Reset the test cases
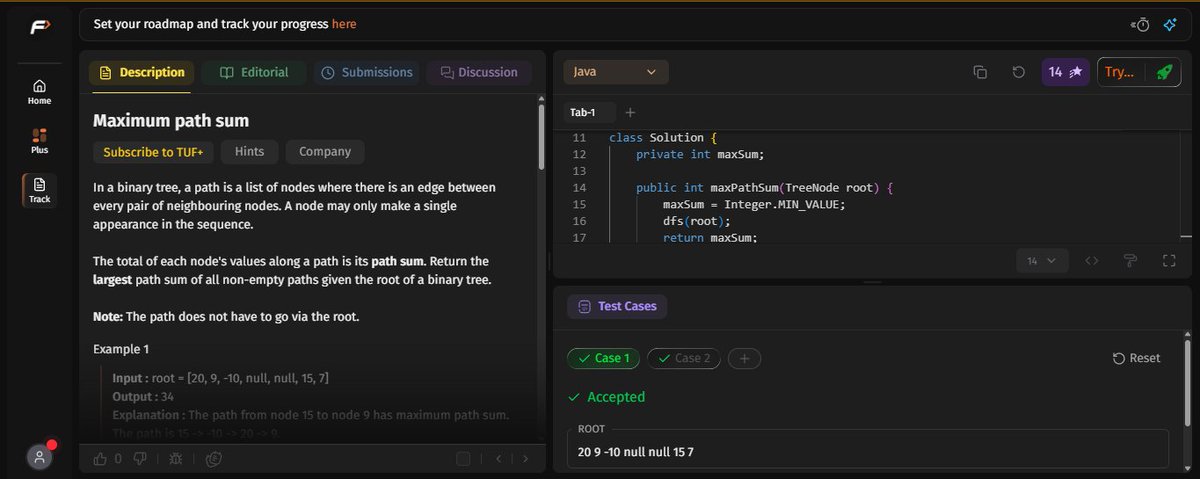Viewport: 1200px width, 479px height. pyautogui.click(x=1137, y=358)
